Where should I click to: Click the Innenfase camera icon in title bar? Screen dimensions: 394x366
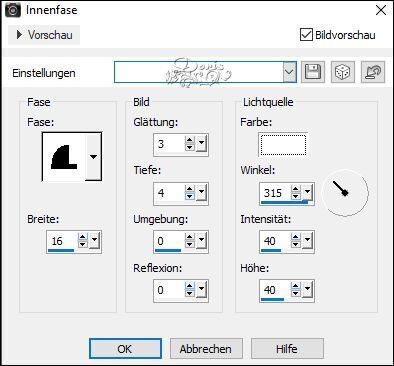pyautogui.click(x=13, y=10)
